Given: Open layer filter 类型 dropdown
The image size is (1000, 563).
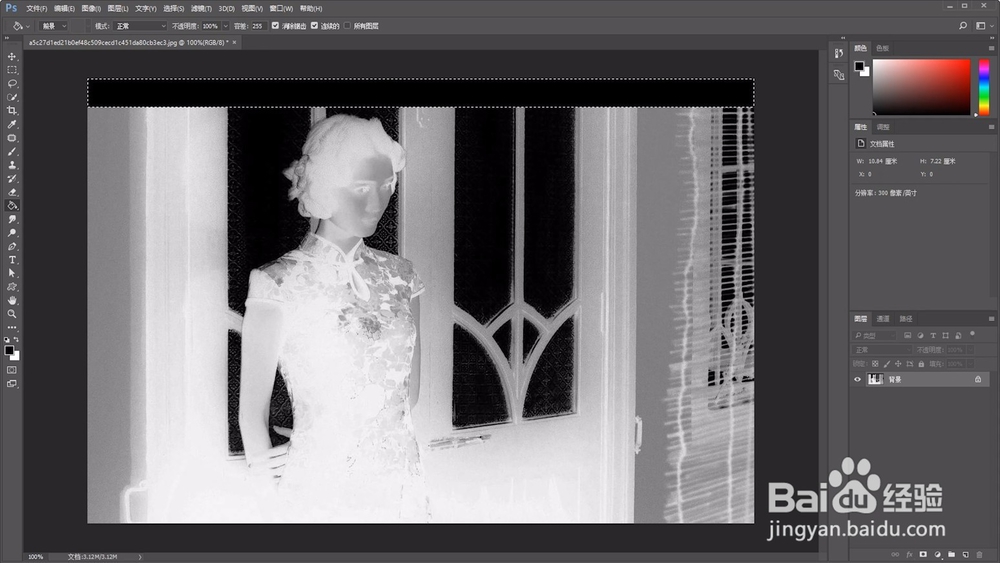Looking at the screenshot, I should click(x=874, y=335).
